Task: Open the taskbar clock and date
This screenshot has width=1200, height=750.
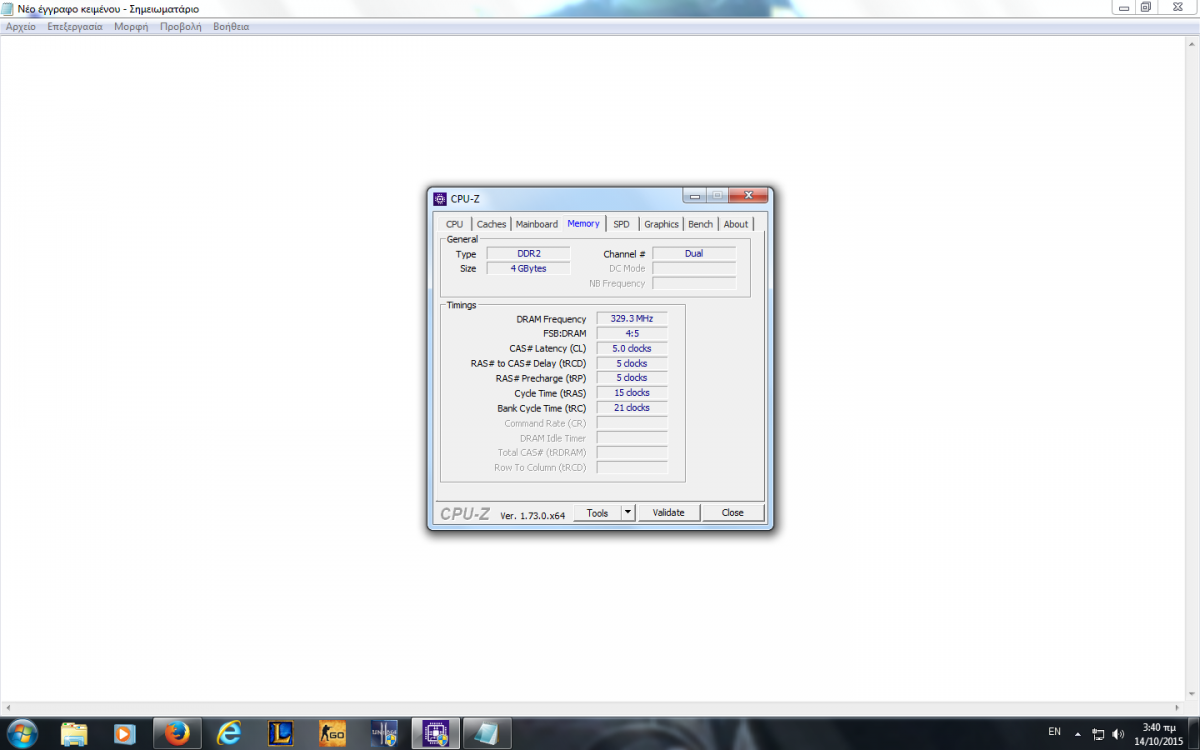Action: point(1161,733)
